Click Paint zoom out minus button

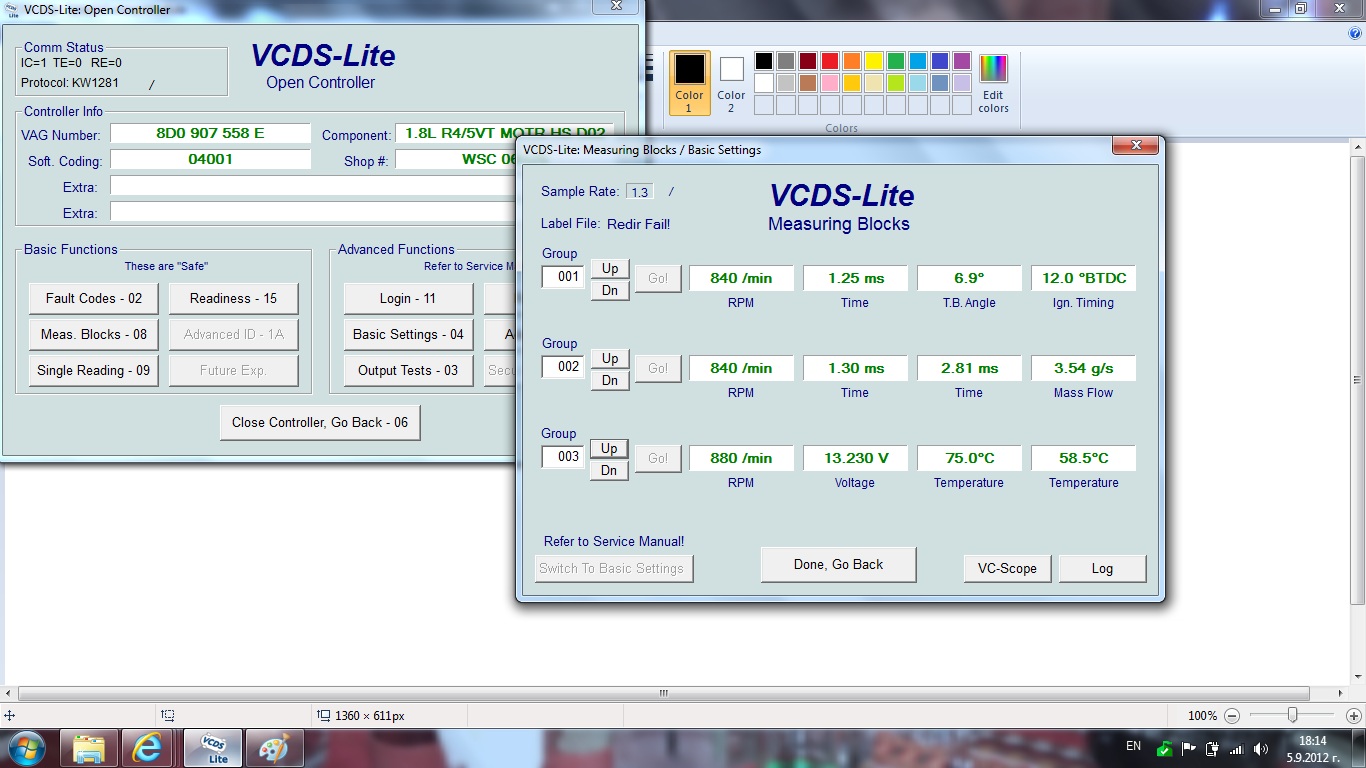1232,716
